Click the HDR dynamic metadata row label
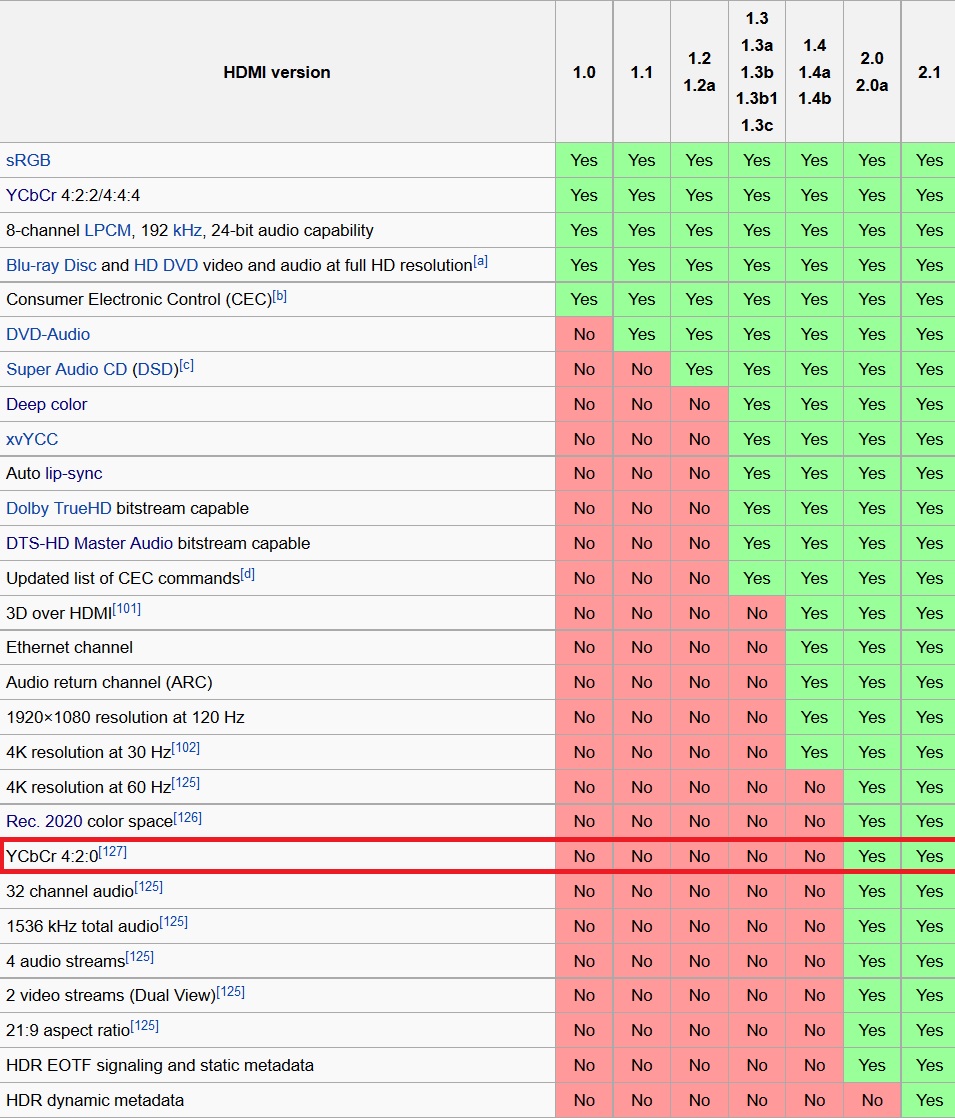Image resolution: width=955 pixels, height=1118 pixels. pos(95,1100)
